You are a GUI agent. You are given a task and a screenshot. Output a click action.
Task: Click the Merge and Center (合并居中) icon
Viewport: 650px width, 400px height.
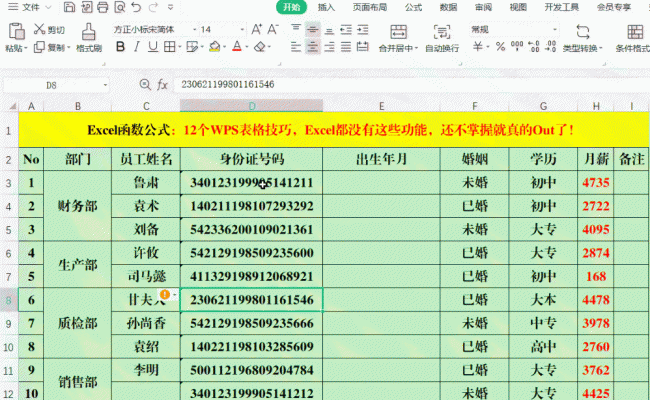398,32
